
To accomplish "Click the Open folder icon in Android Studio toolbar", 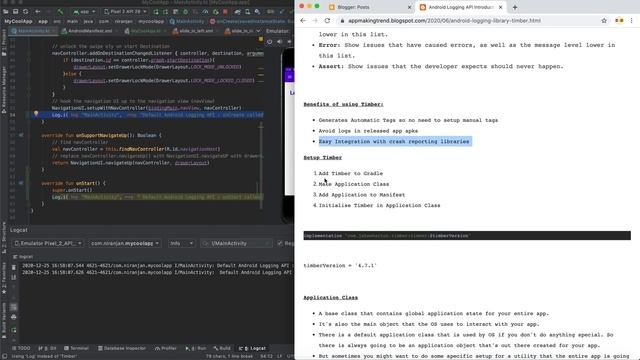I will point(5,11).
